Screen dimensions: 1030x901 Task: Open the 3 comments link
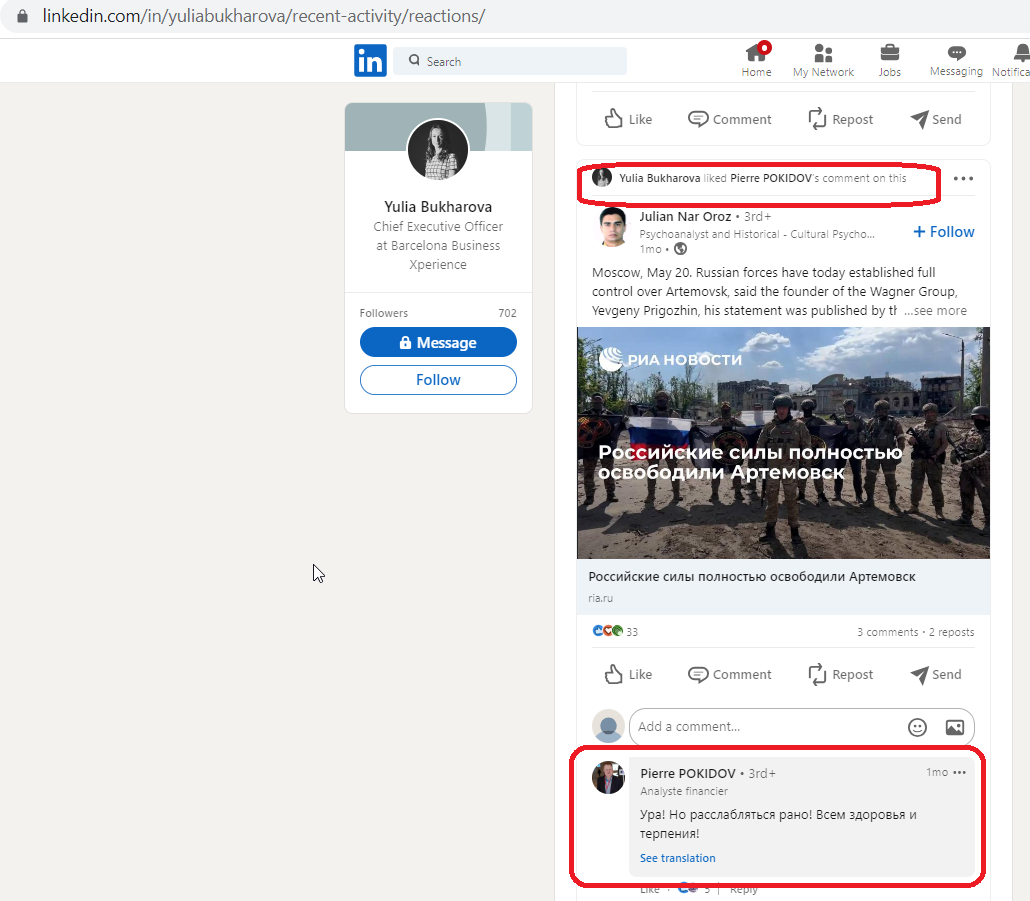point(887,632)
